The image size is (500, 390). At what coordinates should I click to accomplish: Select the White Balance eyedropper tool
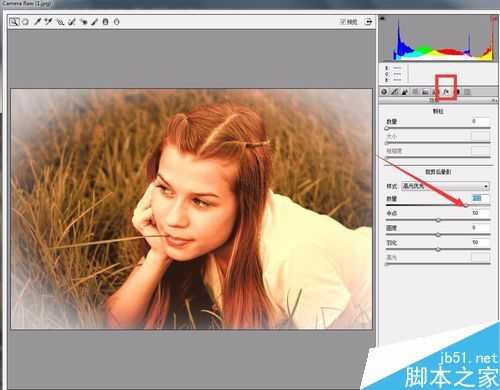(37, 22)
